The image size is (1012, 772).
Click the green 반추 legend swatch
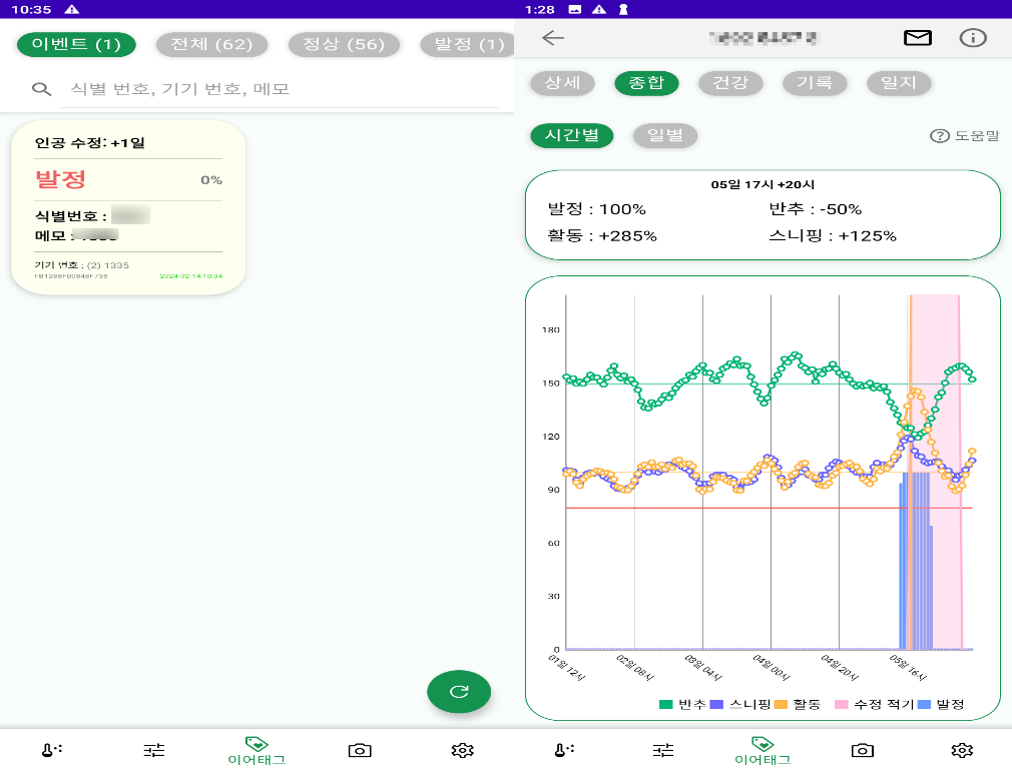click(x=666, y=705)
